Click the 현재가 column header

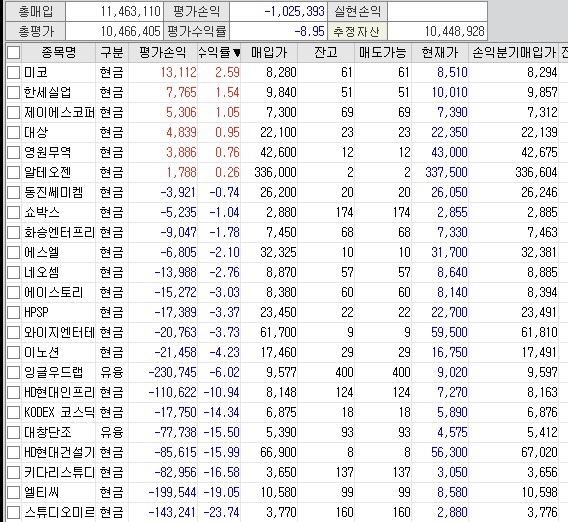[440, 53]
